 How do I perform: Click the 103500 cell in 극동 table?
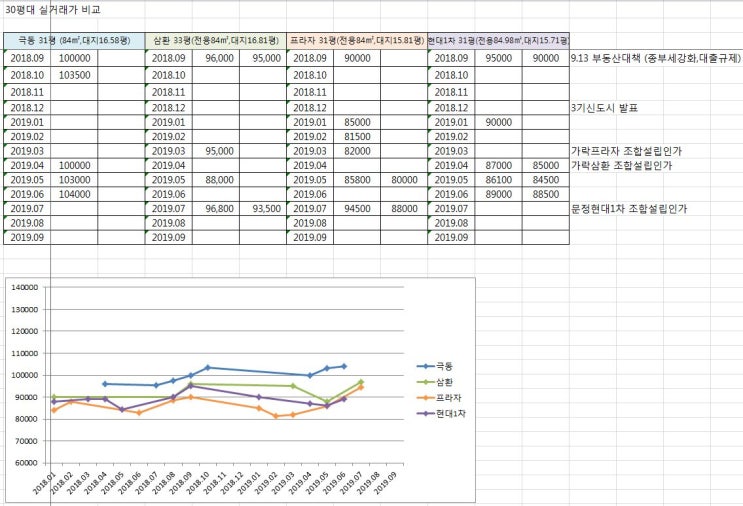coord(74,75)
